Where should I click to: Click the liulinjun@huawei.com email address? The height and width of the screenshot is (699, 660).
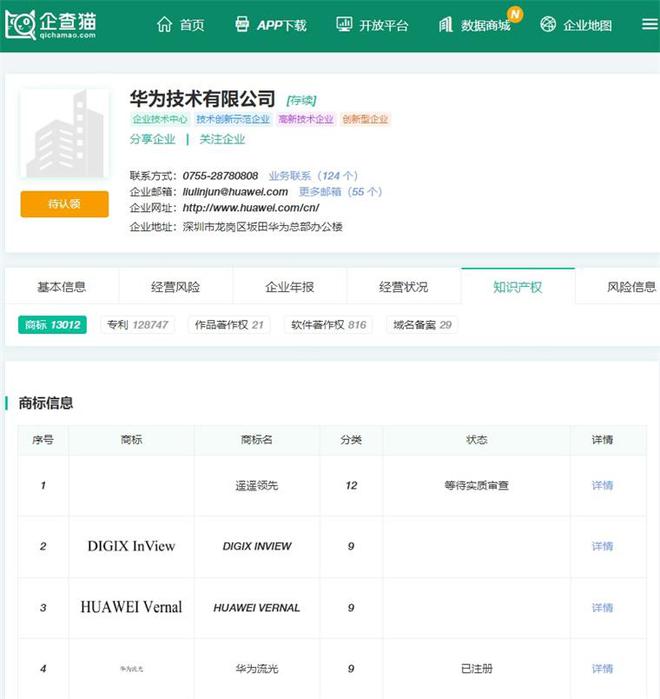(235, 192)
